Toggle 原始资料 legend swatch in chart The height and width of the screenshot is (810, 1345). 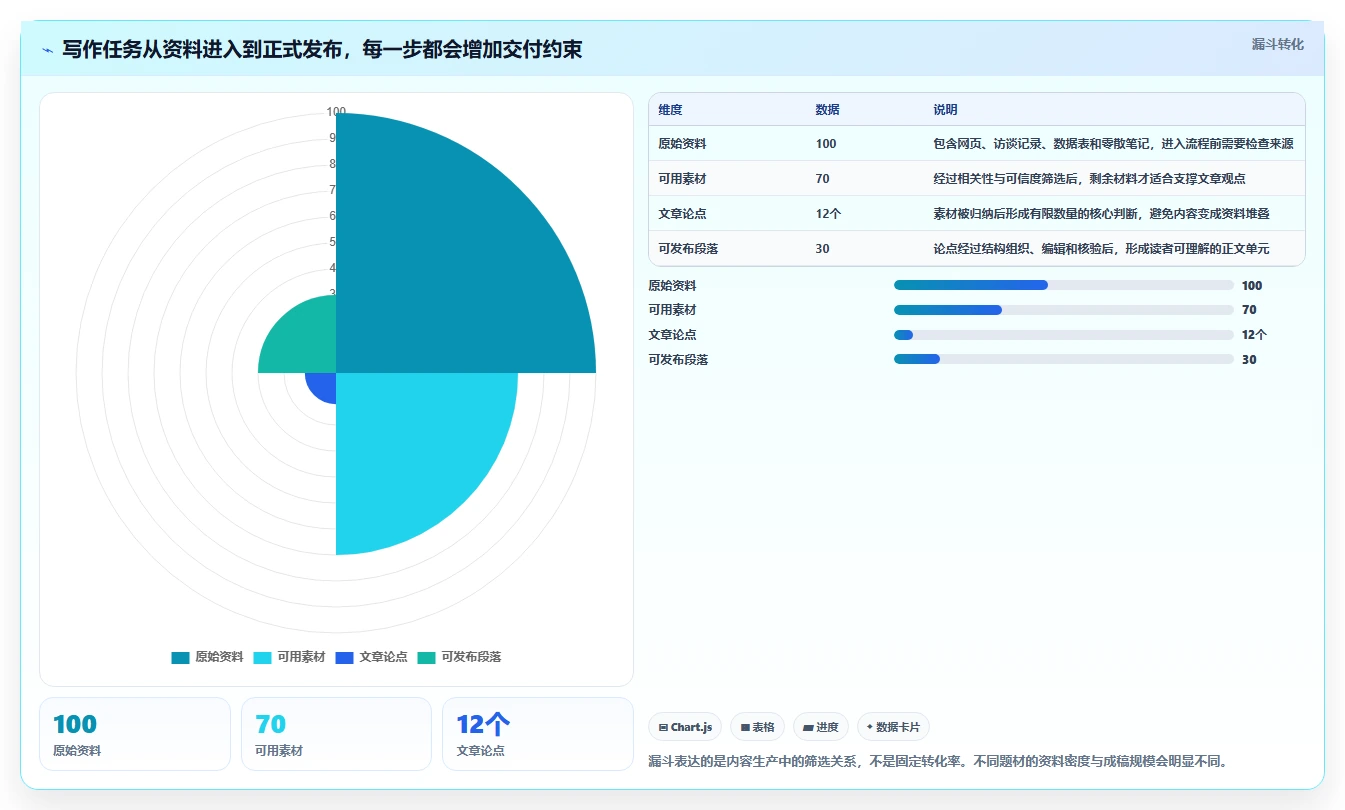point(180,658)
